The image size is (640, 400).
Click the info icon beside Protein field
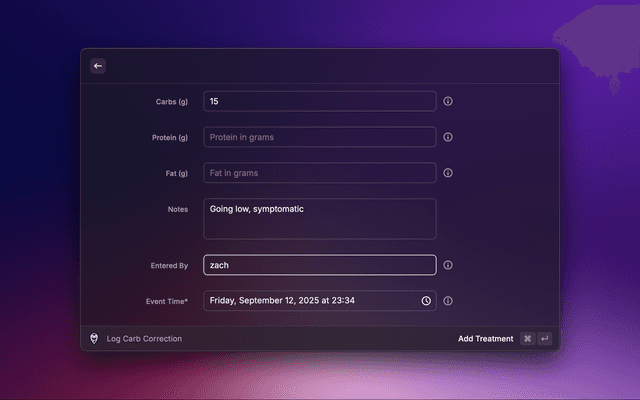pyautogui.click(x=448, y=137)
